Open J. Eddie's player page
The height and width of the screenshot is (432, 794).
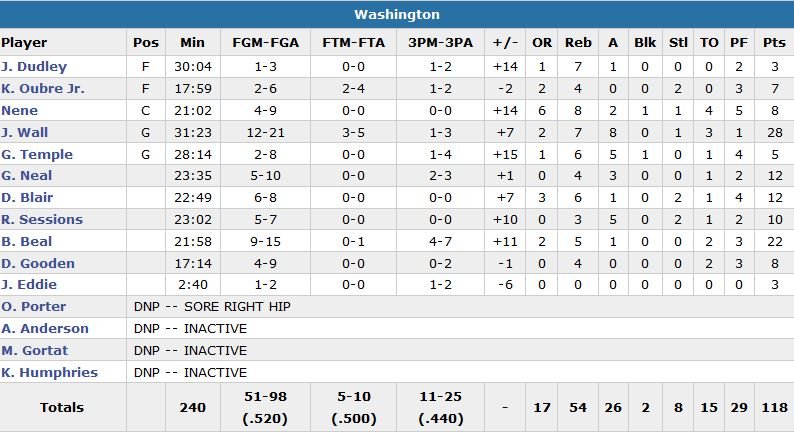click(x=28, y=286)
